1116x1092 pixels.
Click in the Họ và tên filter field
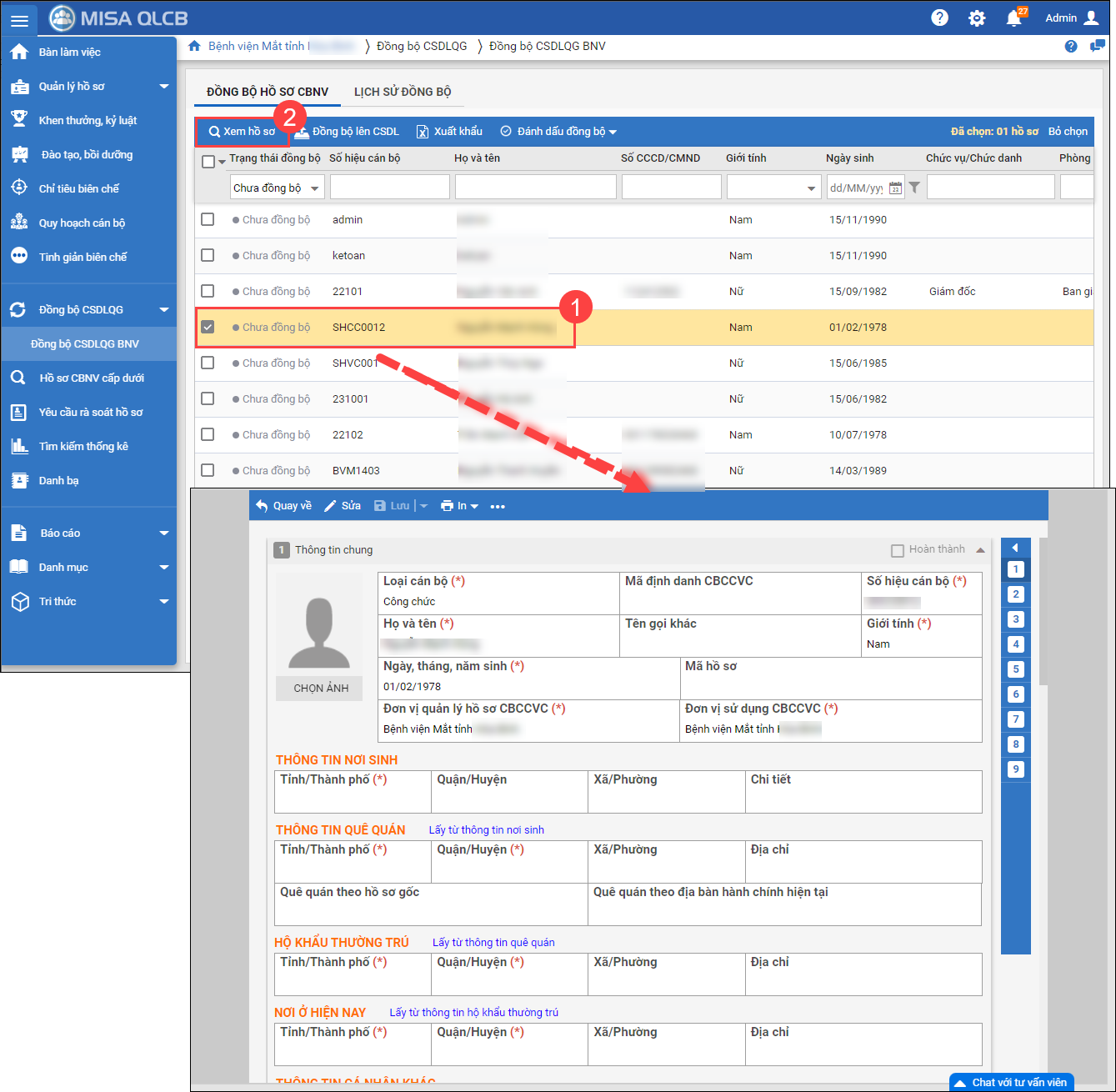[536, 187]
